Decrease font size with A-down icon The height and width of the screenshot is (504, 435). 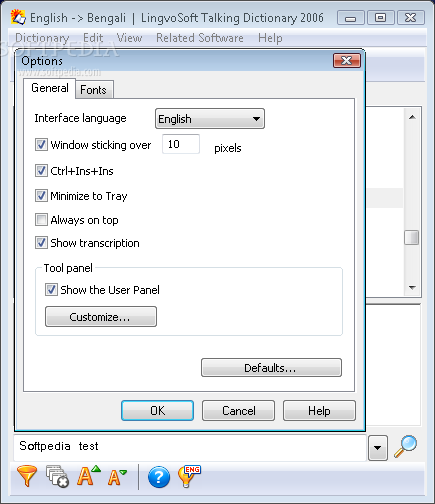(x=117, y=477)
